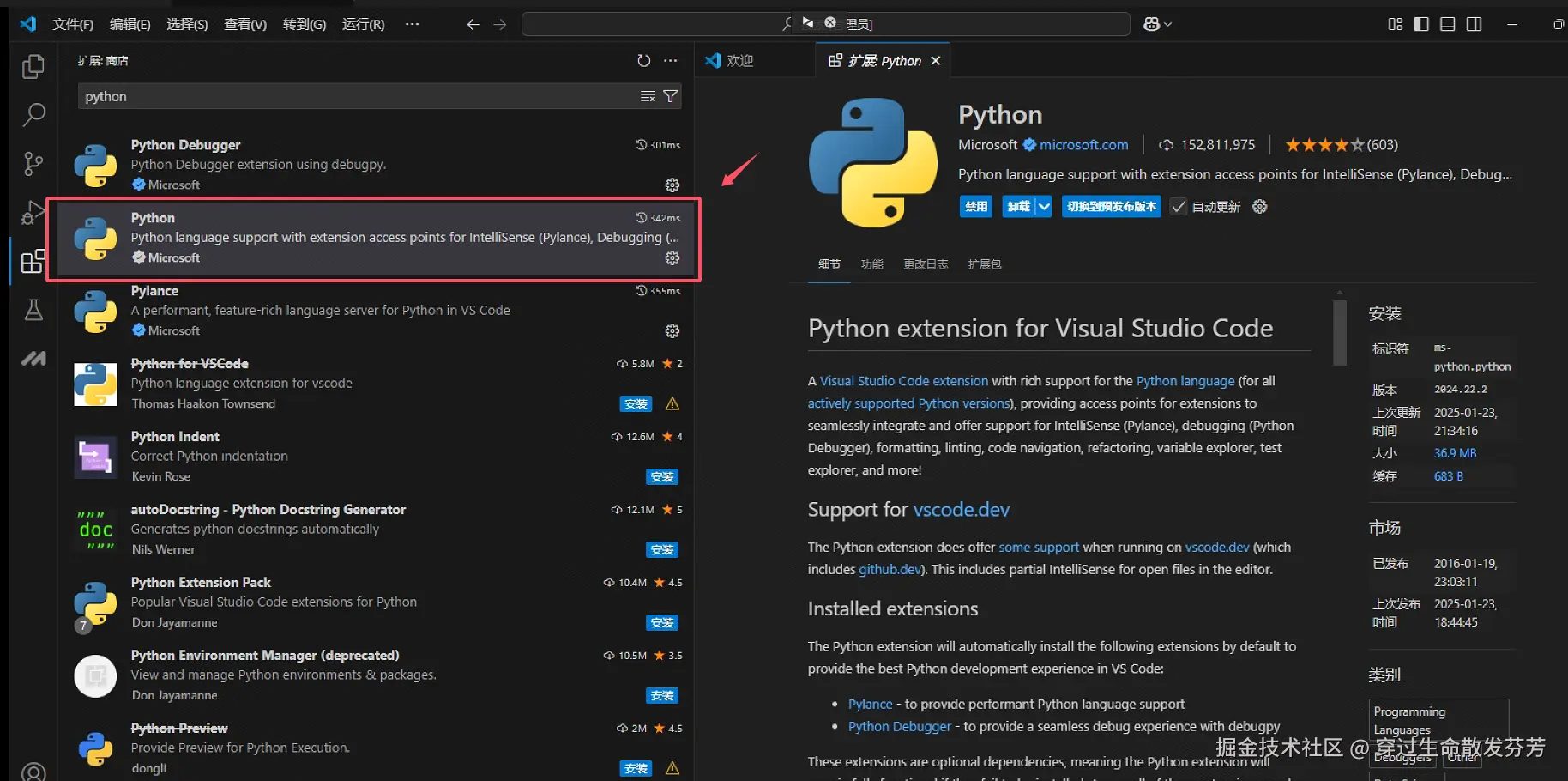Open manage gear for Pylance extension

click(672, 331)
